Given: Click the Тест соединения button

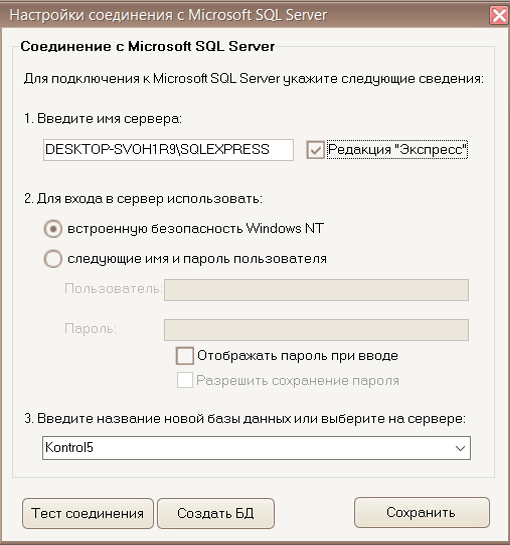Looking at the screenshot, I should click(x=88, y=513).
